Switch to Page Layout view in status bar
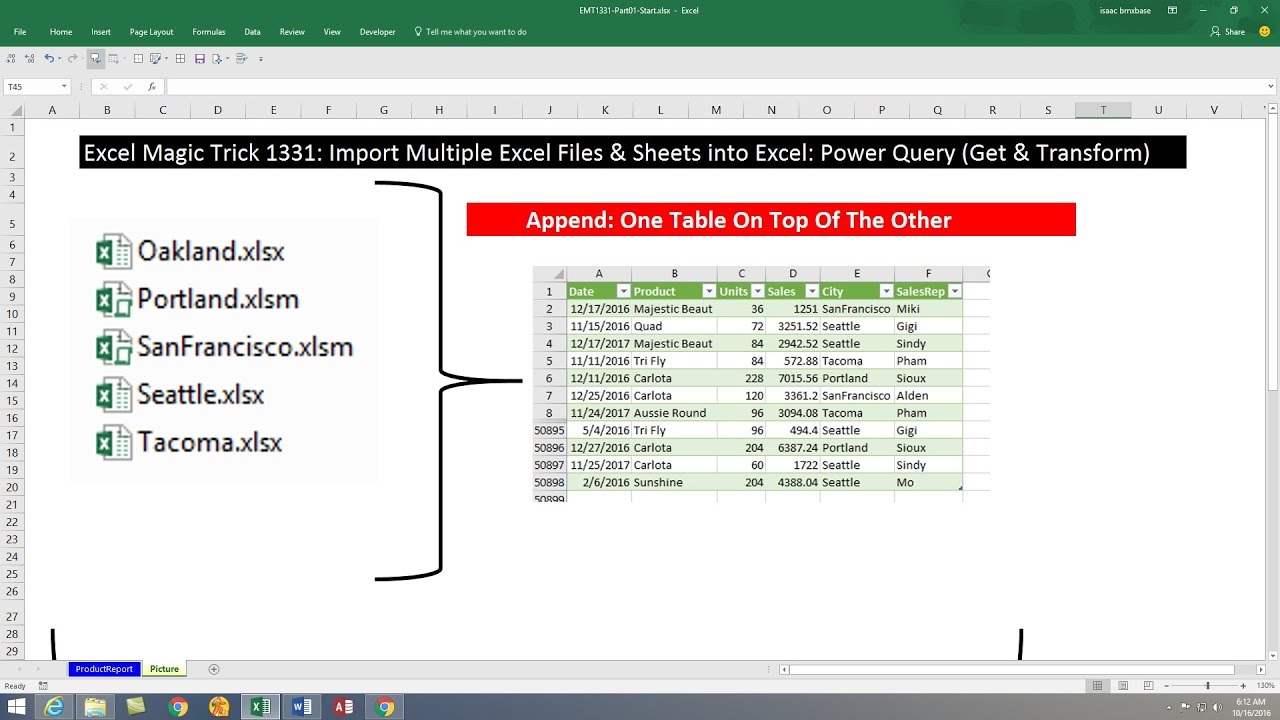Viewport: 1280px width, 720px height. [x=1121, y=686]
